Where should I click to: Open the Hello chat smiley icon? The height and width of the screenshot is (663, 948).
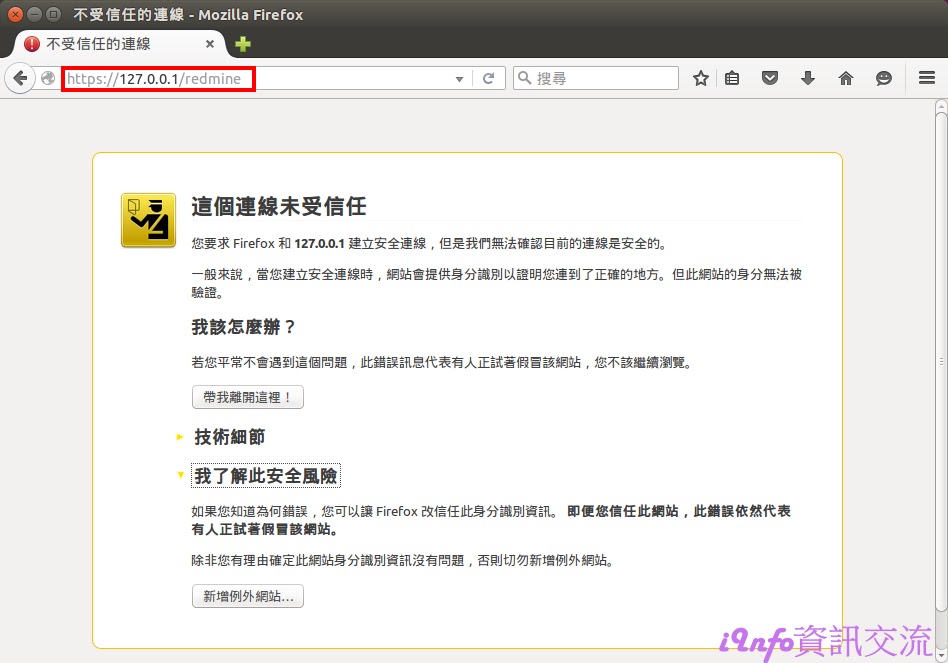pos(884,78)
